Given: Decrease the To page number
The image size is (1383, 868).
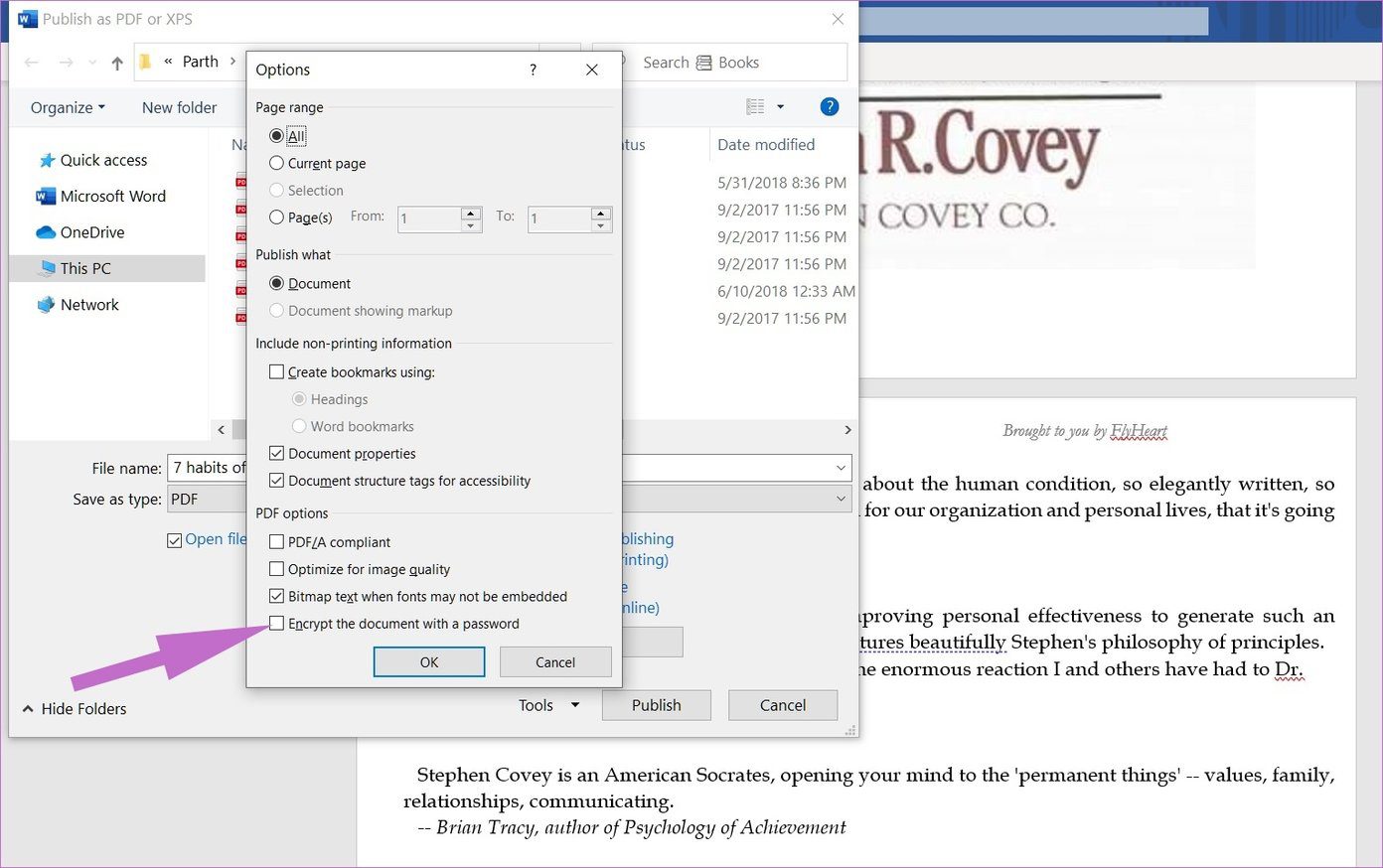Looking at the screenshot, I should (x=600, y=225).
